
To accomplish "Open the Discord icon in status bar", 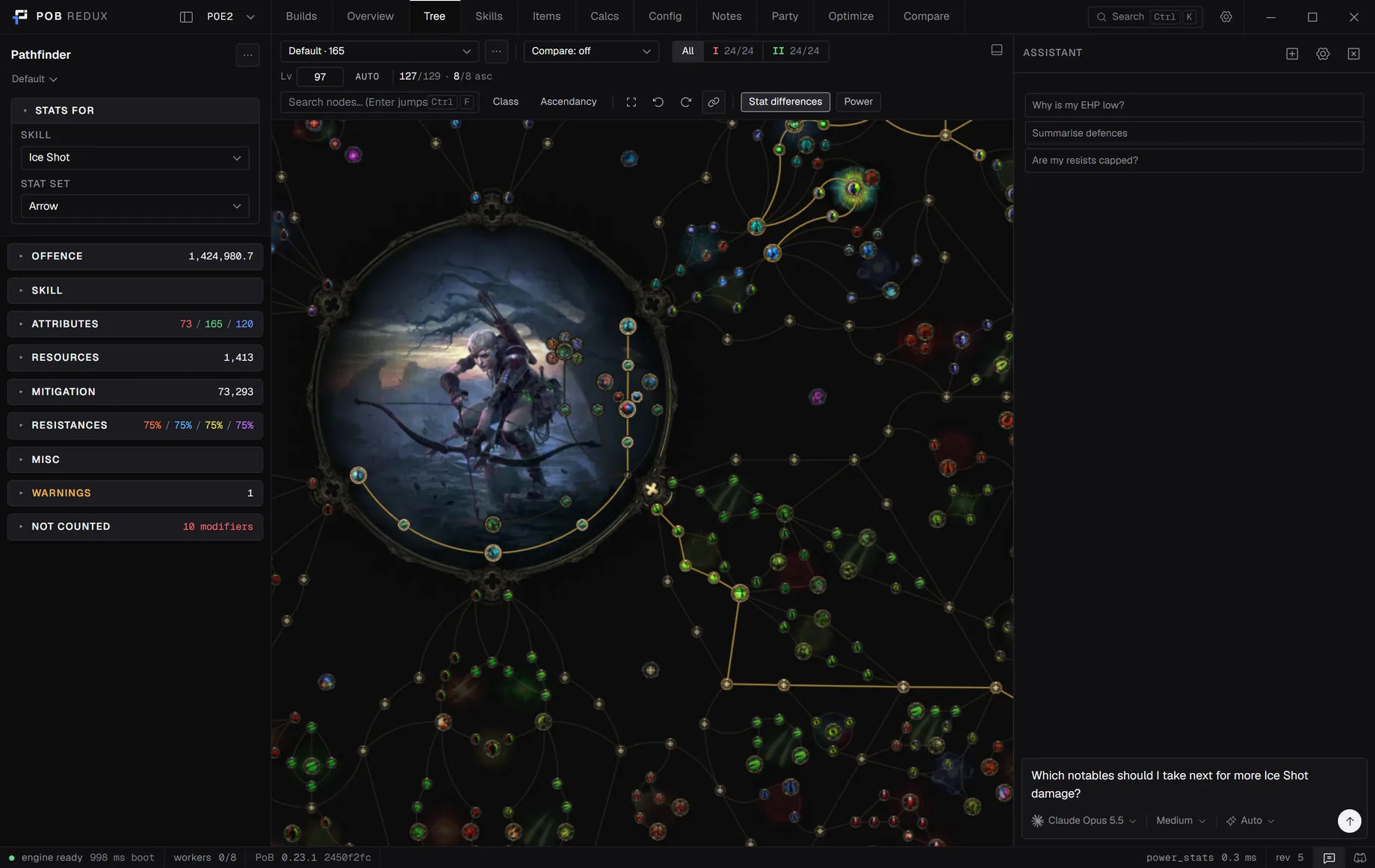I will 1359,858.
